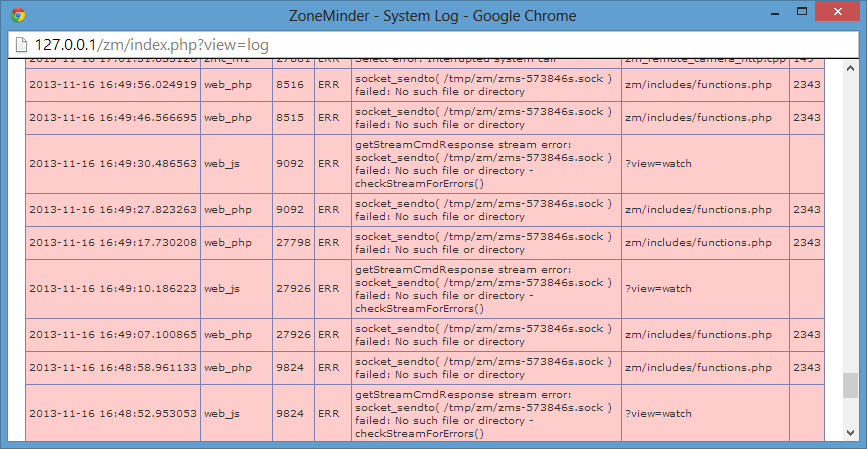
Task: Click zm/includes/functions.php in the 16:49:46 row
Action: (x=698, y=118)
